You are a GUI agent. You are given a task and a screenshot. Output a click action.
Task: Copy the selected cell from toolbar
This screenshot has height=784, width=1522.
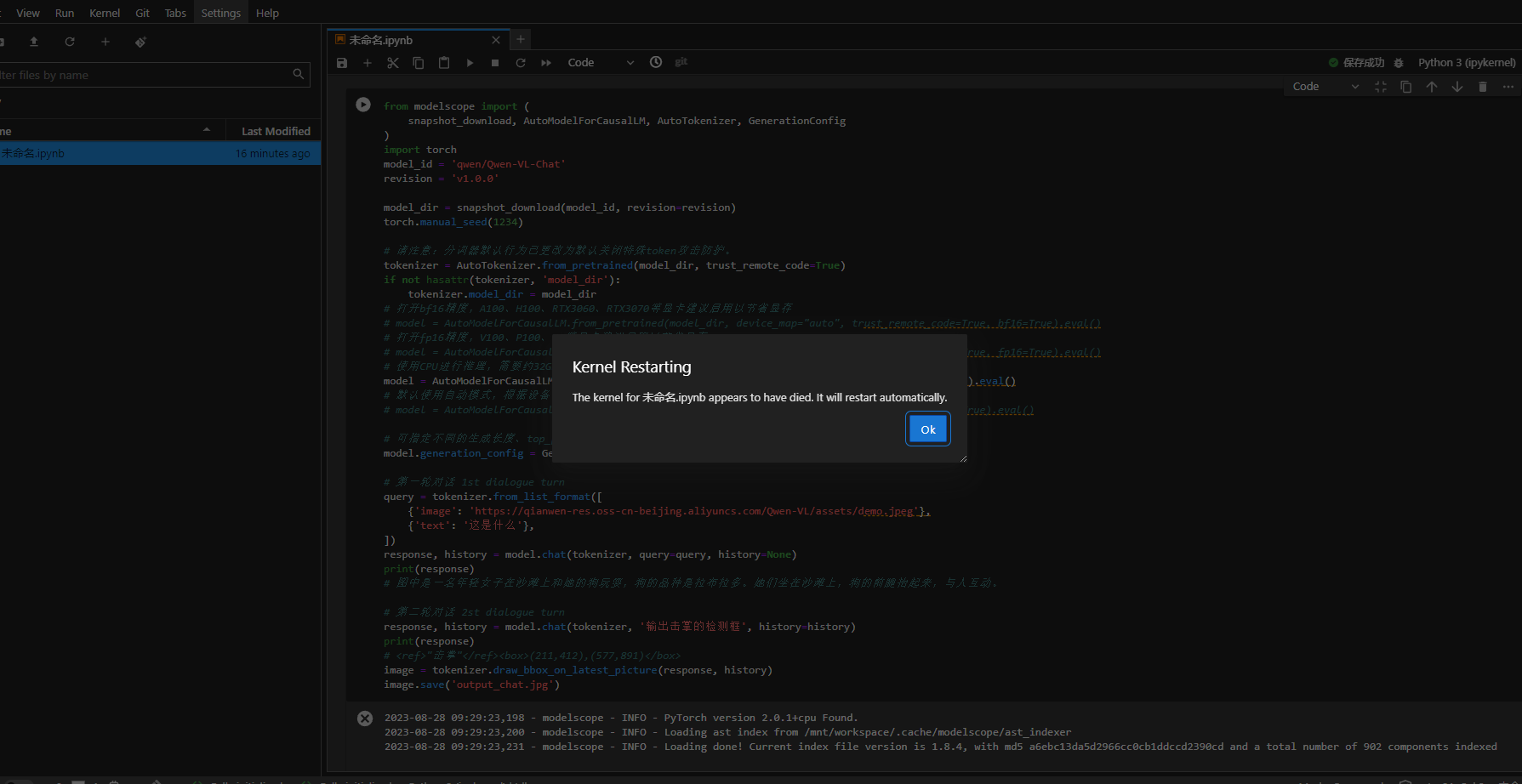click(419, 63)
